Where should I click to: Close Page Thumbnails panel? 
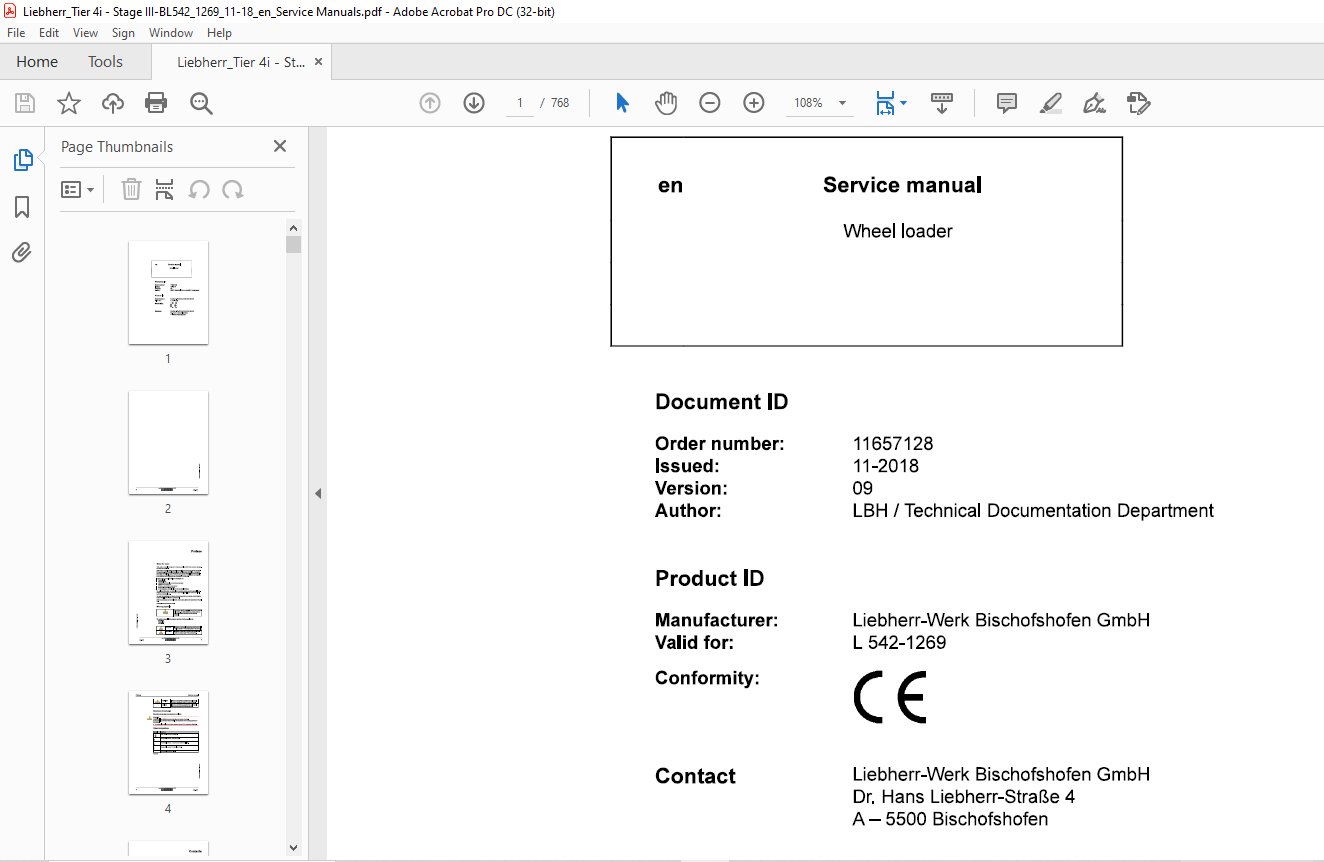(280, 146)
